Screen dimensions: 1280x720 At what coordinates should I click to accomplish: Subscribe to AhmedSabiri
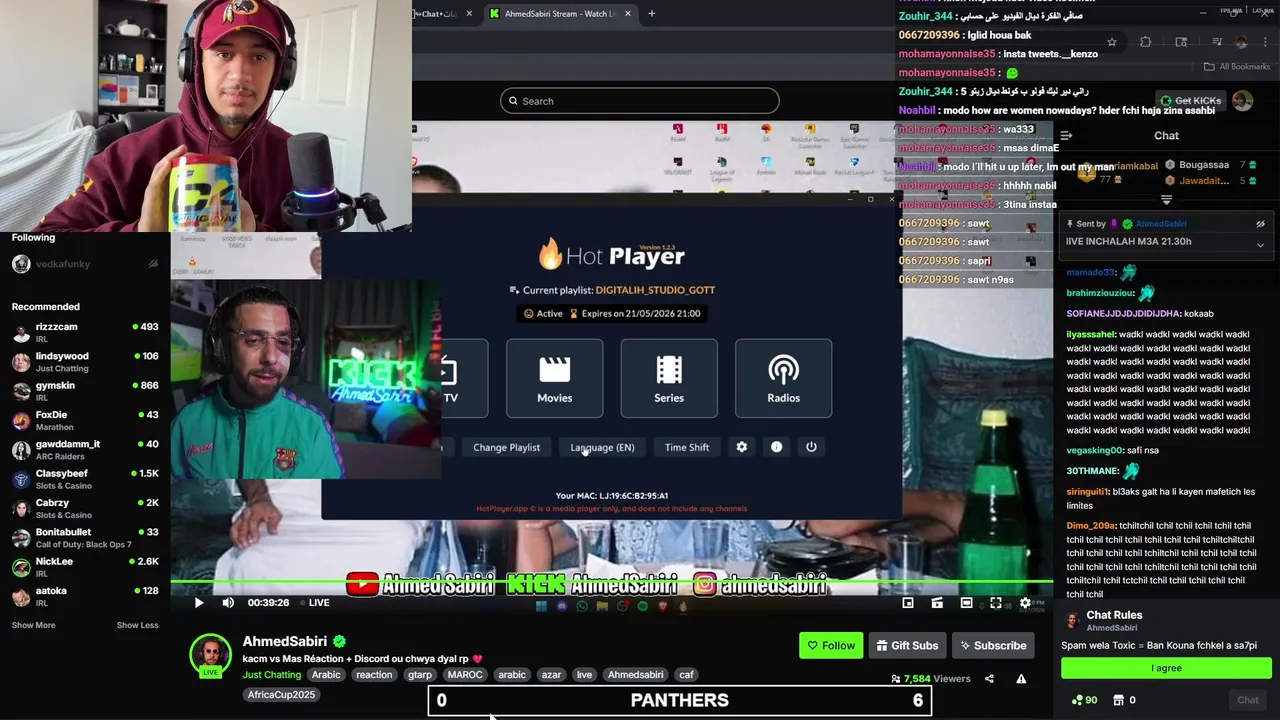click(x=992, y=645)
